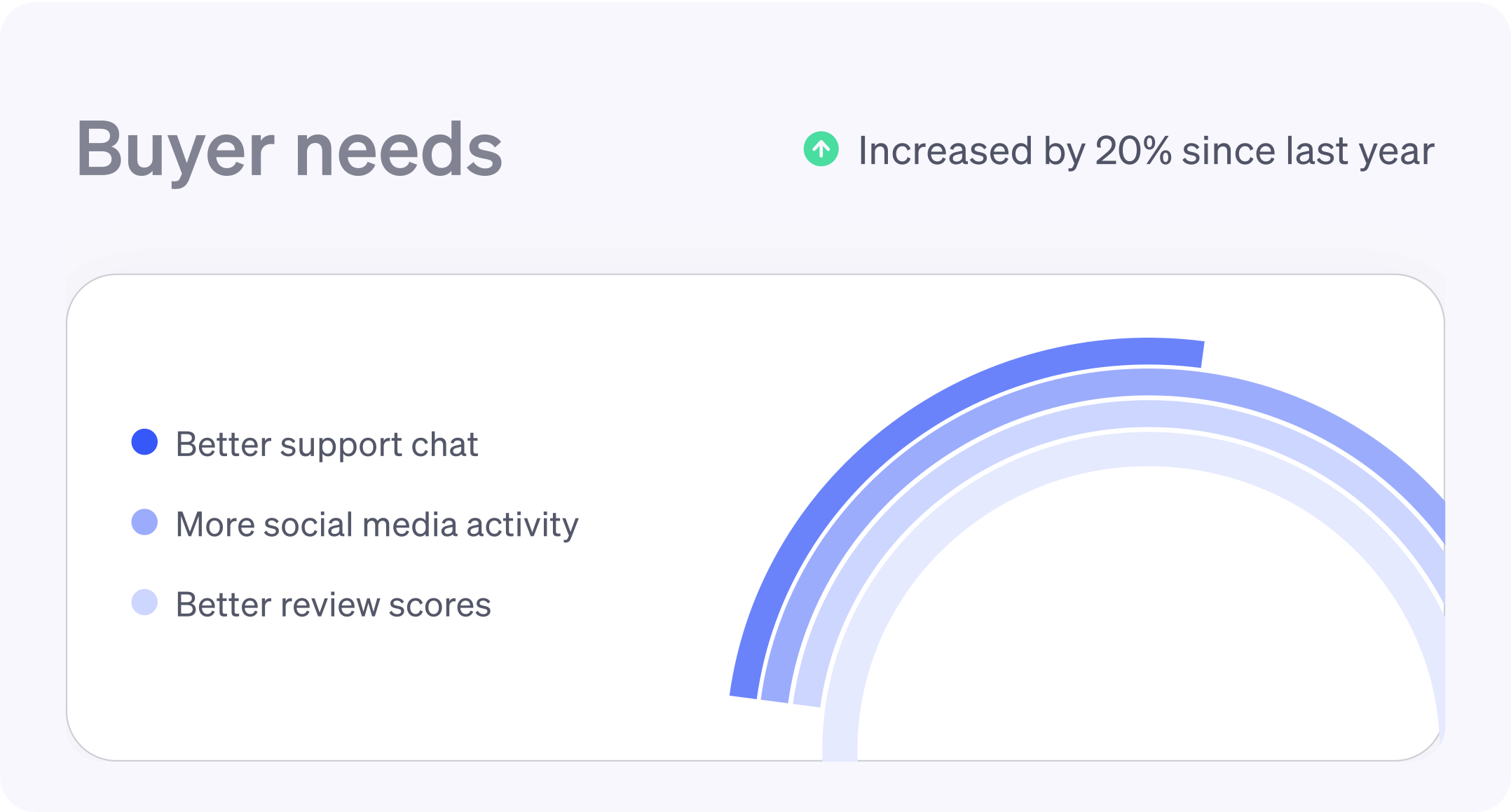Click the word Buyer in the title
This screenshot has height=812, width=1511.
[x=175, y=149]
